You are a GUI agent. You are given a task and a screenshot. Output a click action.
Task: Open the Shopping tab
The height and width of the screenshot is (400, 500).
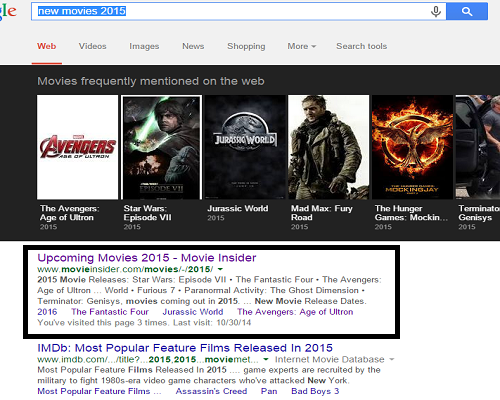246,46
